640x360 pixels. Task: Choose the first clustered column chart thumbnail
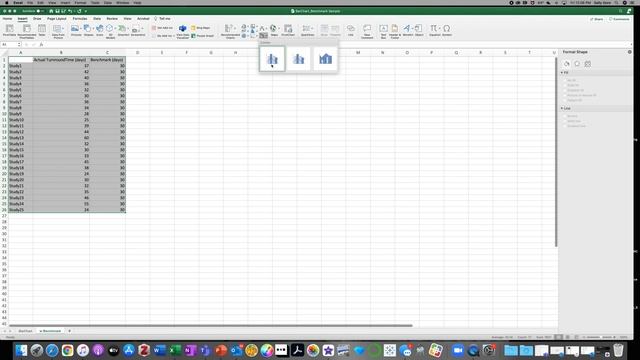click(272, 59)
